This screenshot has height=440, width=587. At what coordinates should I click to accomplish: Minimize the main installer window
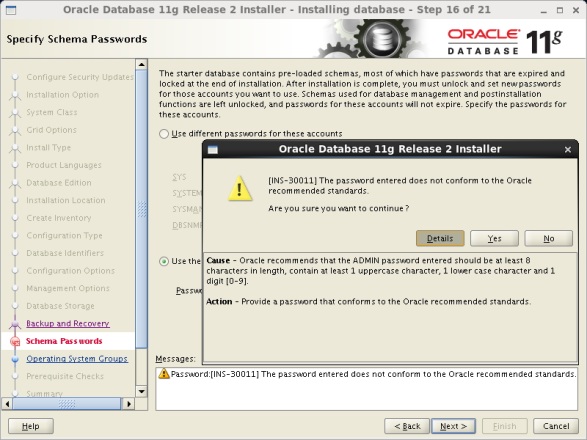(x=543, y=11)
